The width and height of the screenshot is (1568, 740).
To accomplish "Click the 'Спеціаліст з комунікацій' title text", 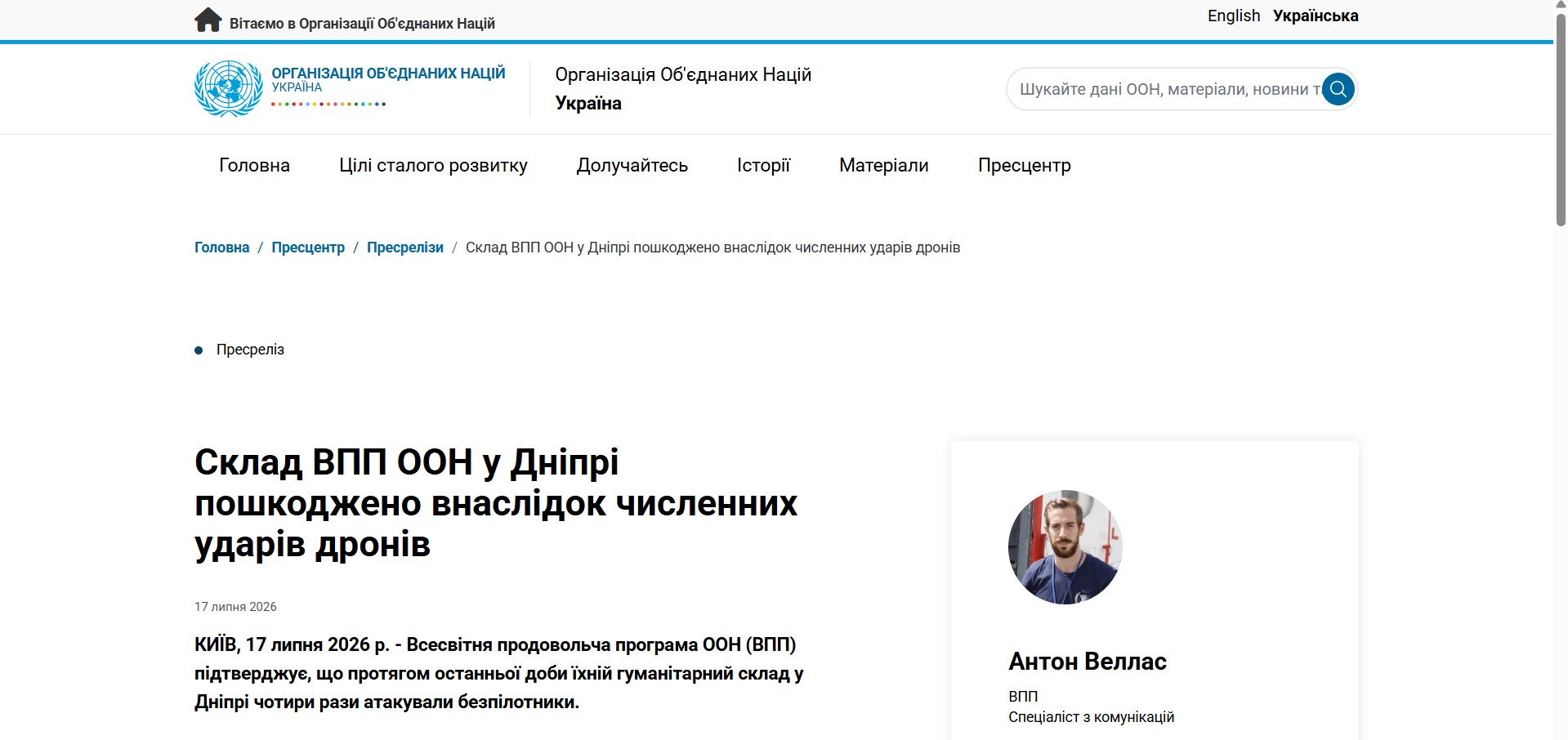I will [x=1091, y=717].
